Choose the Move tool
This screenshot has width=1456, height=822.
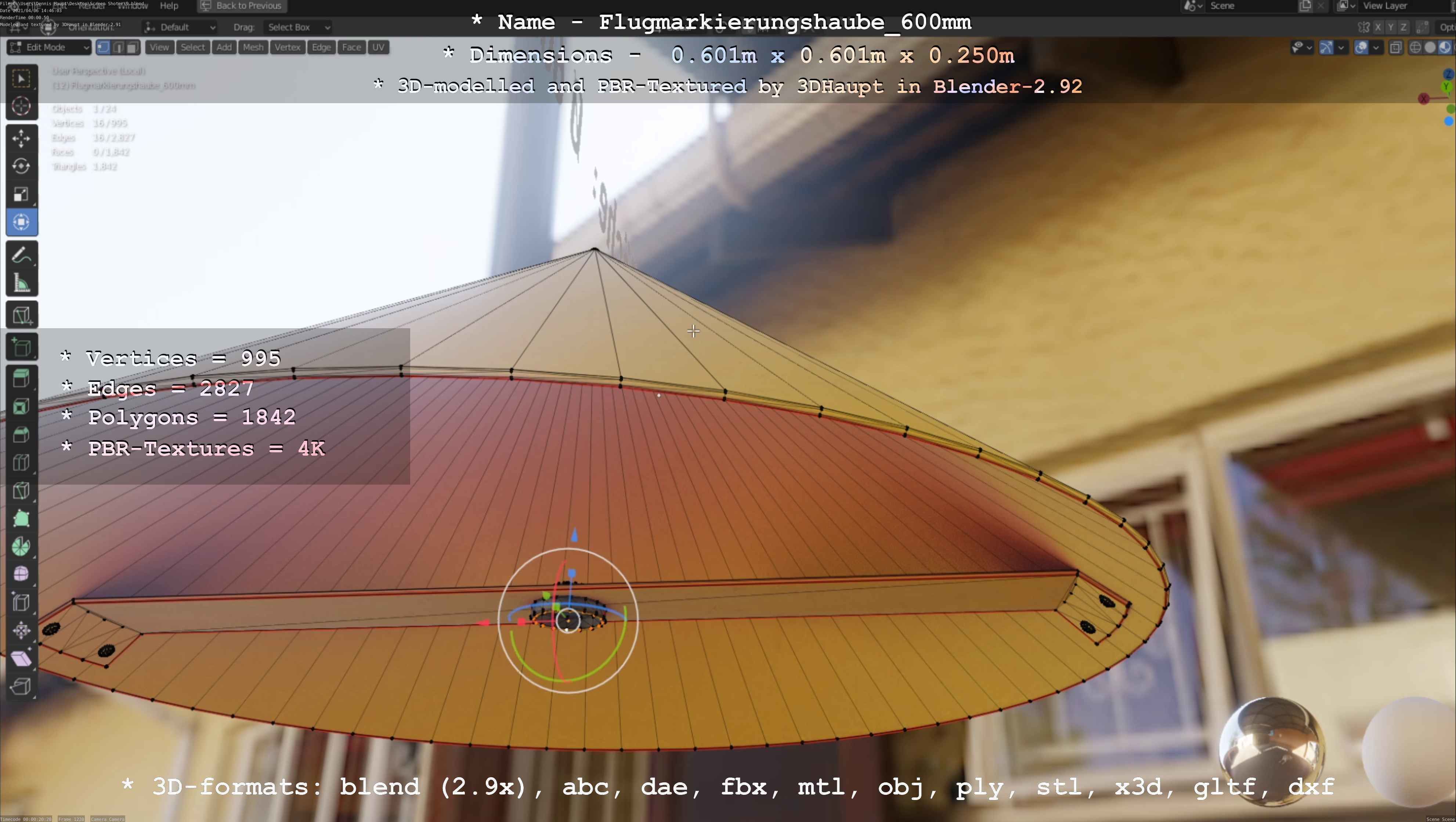point(21,138)
